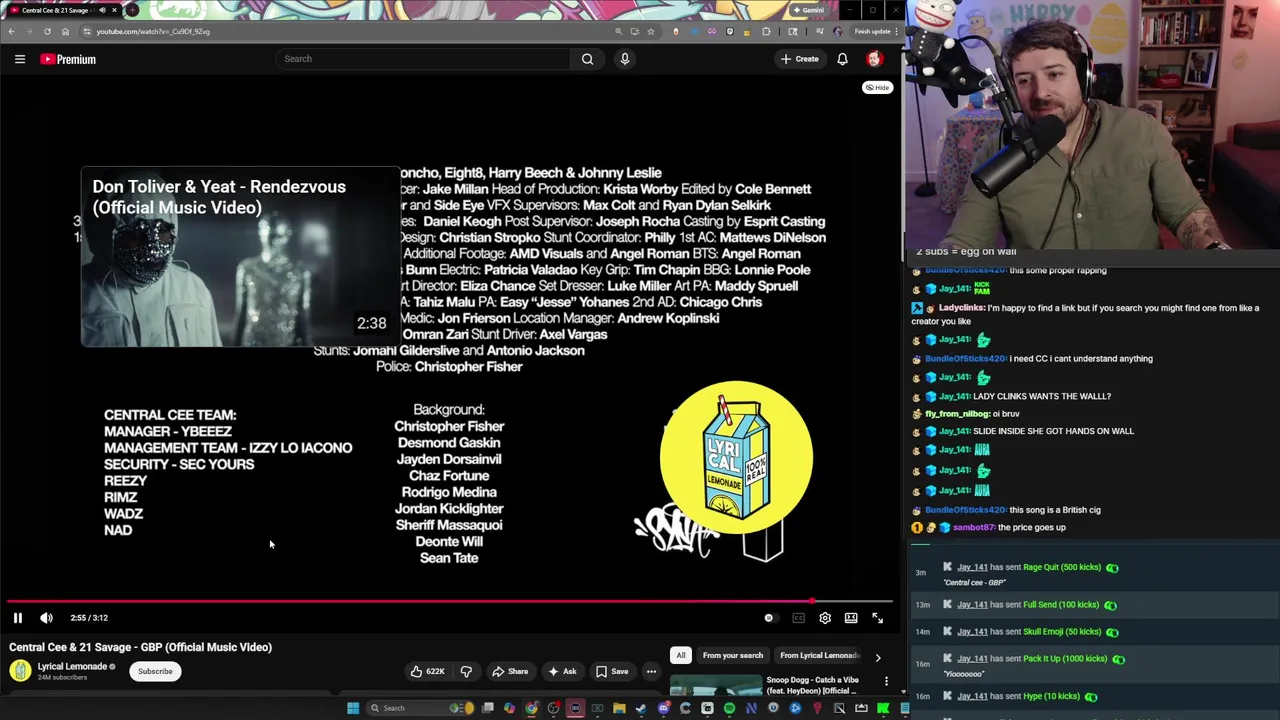Click the browser address bar URL
Viewport: 1280px width, 720px height.
click(x=153, y=31)
